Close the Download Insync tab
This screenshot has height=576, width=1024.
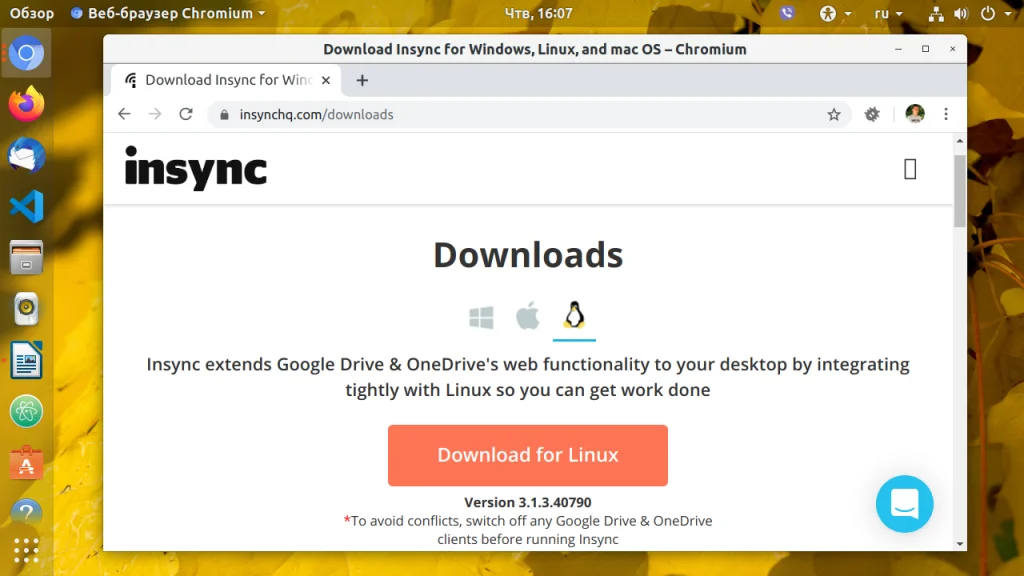coord(326,80)
